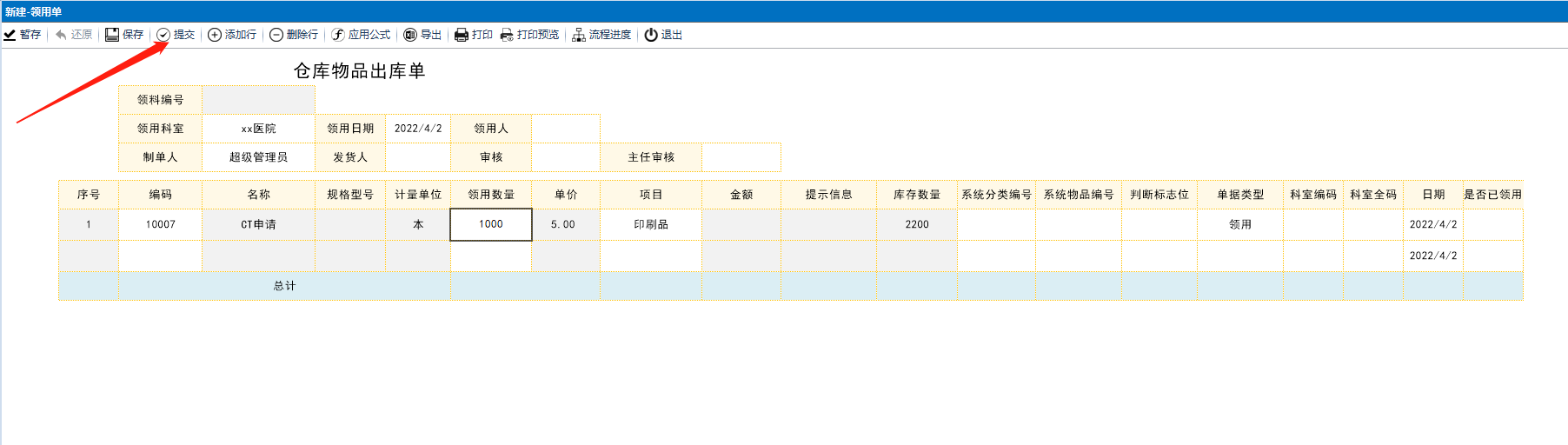This screenshot has height=445, width=1568.
Task: Submit the form using 提交 button
Action: click(176, 35)
